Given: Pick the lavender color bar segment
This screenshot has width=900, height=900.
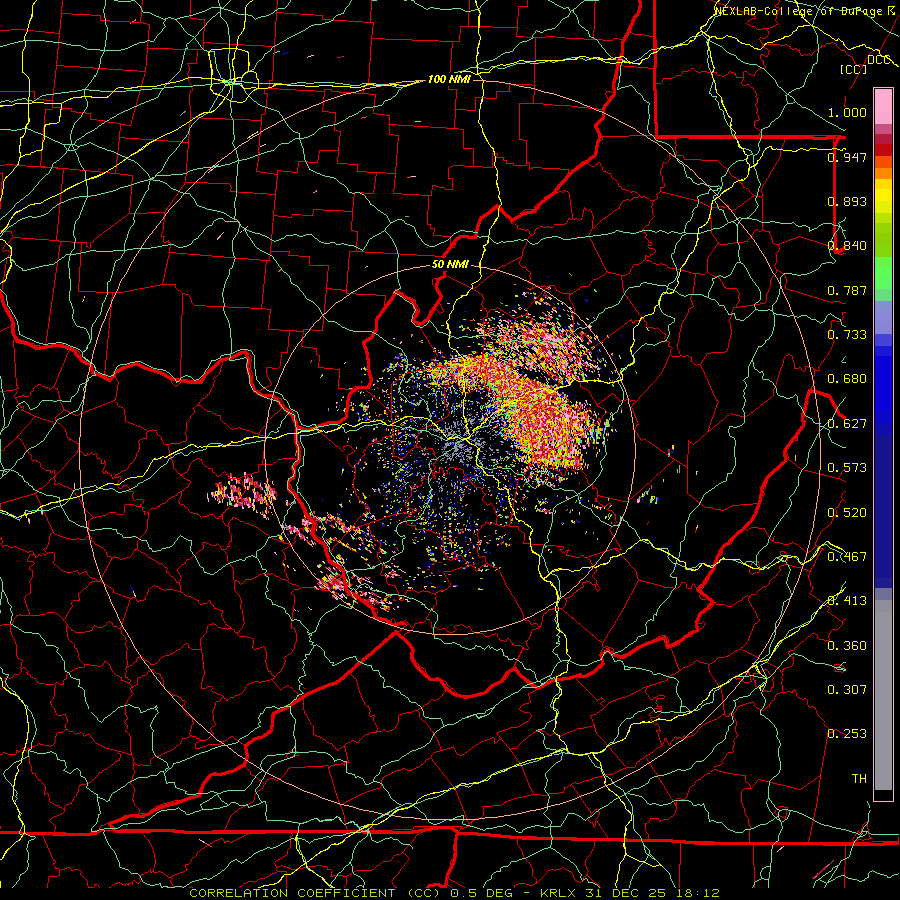Looking at the screenshot, I should coord(883,318).
